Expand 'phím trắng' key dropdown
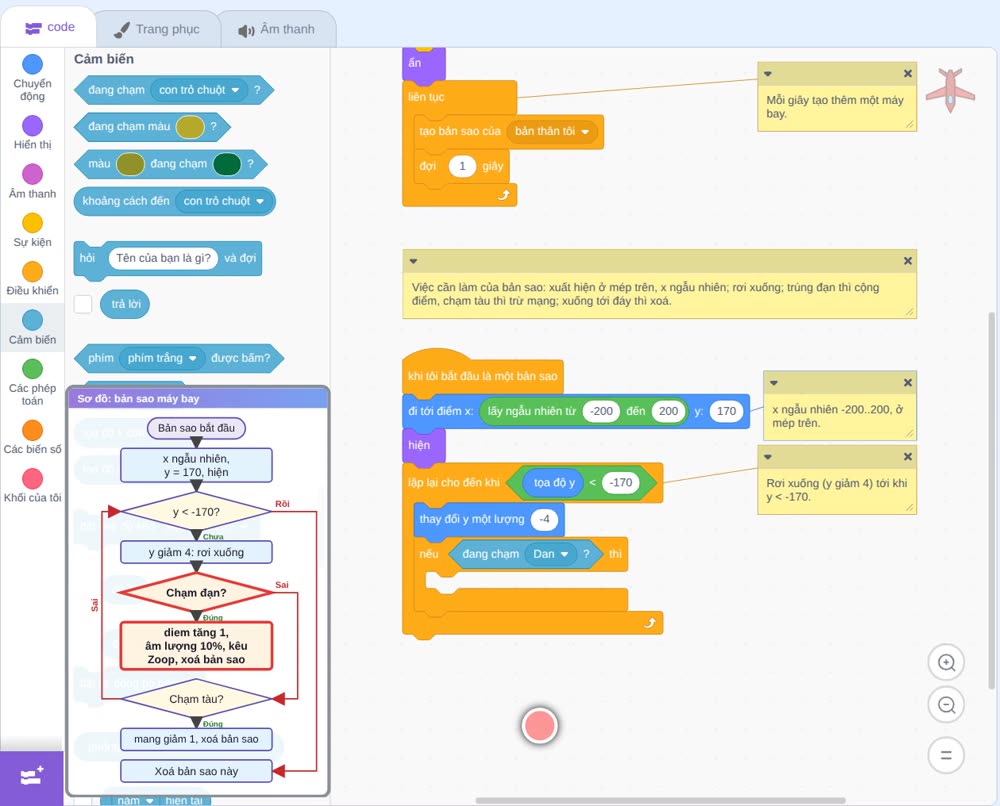 pos(162,358)
